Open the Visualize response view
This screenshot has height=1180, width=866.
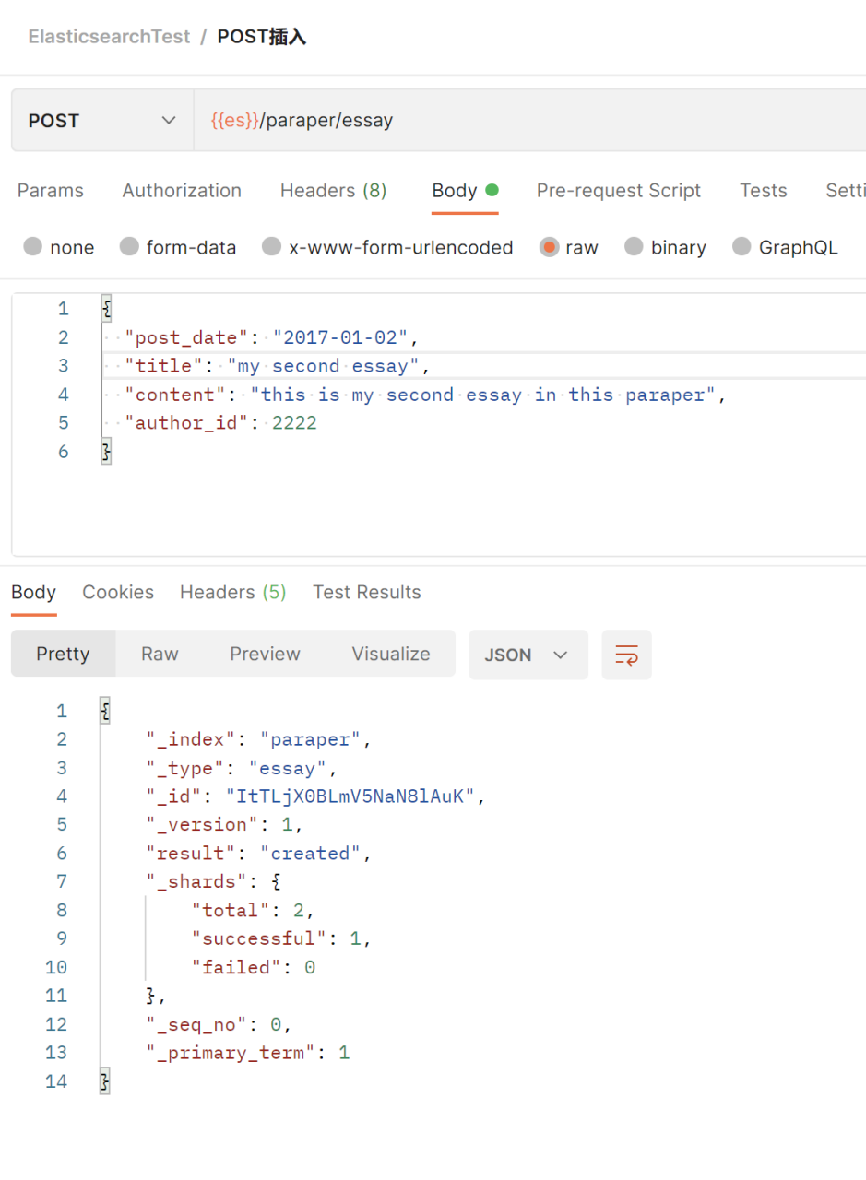391,654
